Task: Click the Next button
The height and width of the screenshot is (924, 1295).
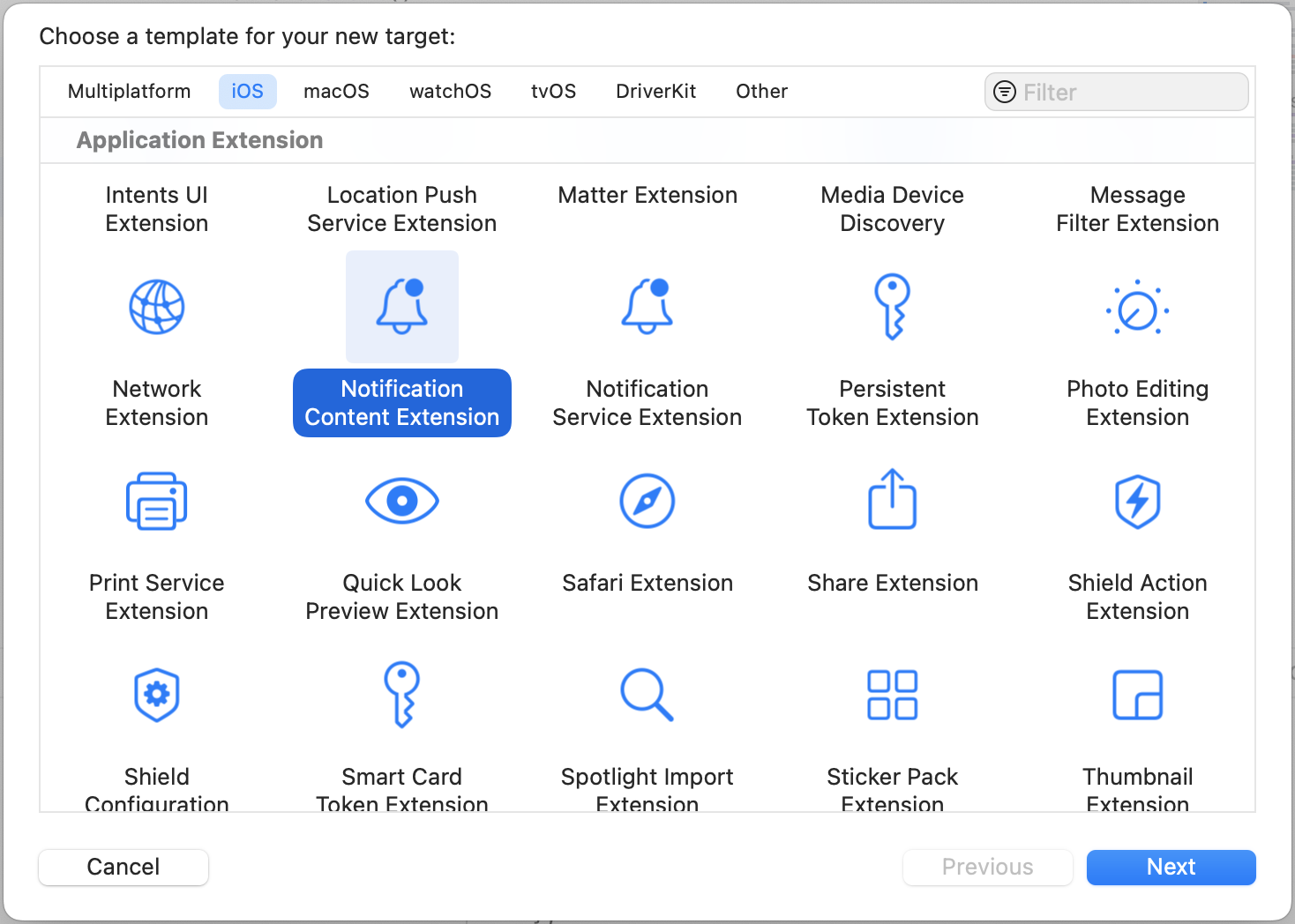Action: coord(1171,867)
